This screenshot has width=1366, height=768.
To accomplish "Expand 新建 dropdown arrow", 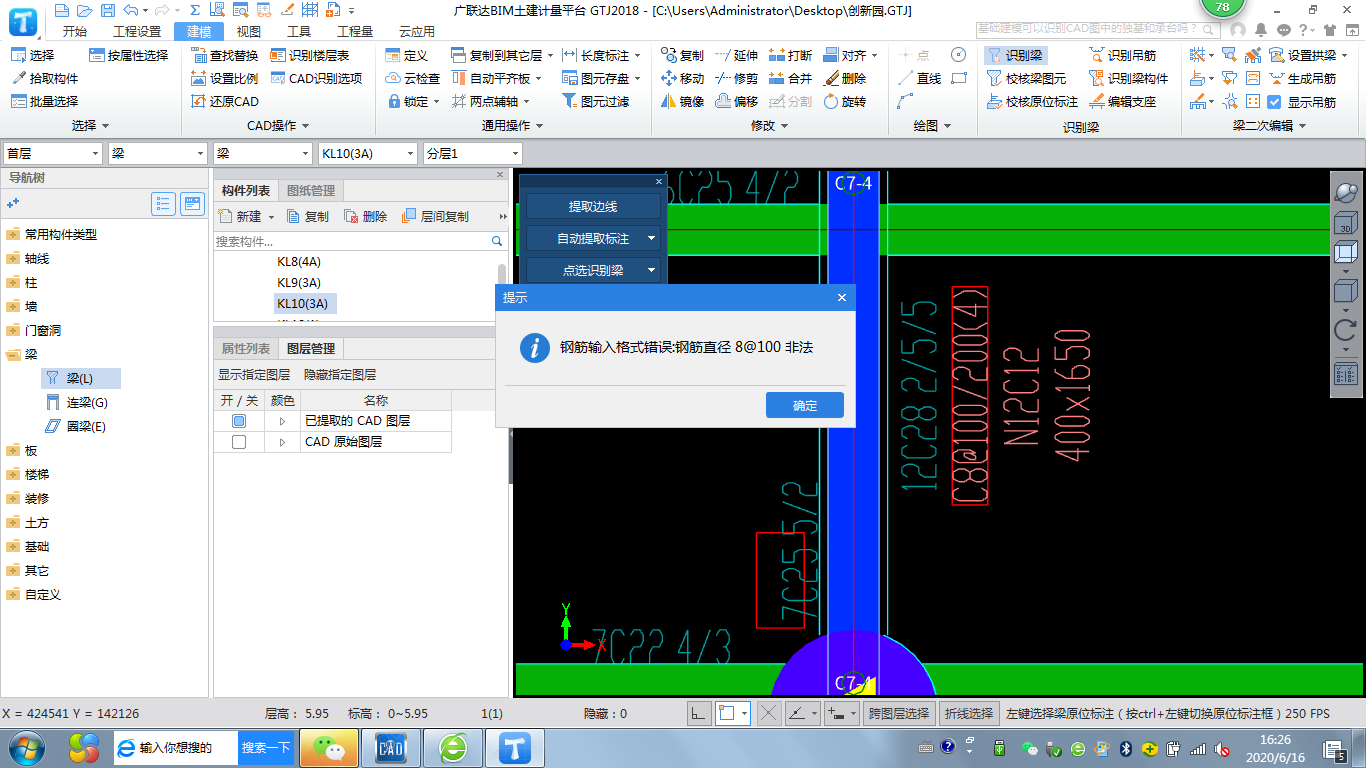I will (271, 217).
